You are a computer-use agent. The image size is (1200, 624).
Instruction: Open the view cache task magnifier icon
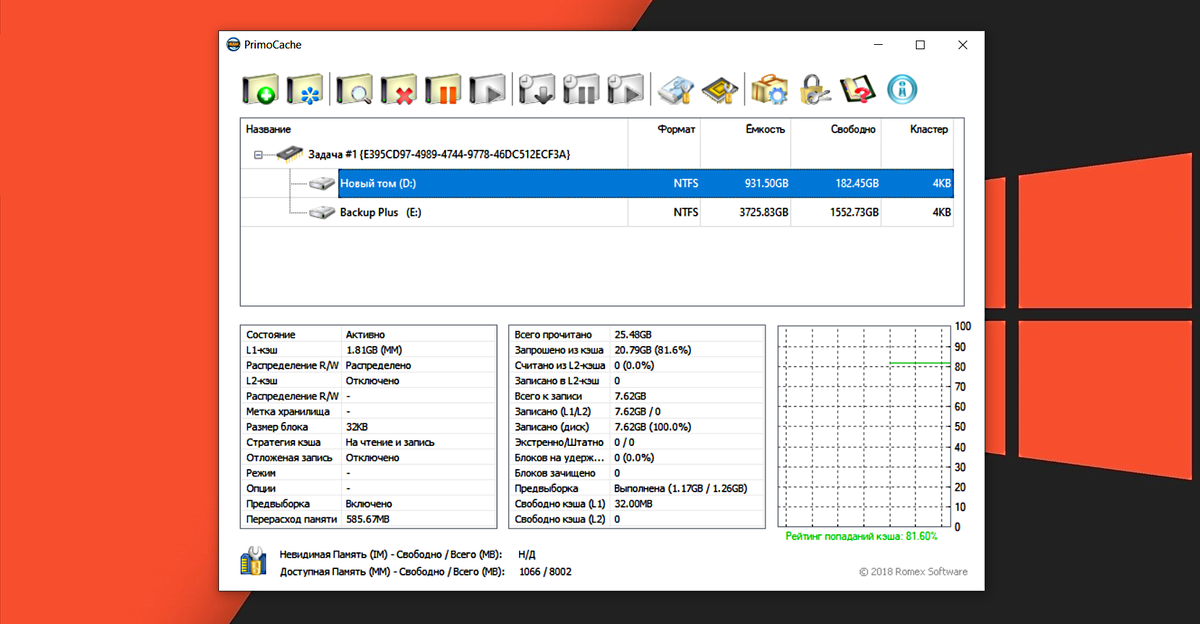tap(355, 89)
